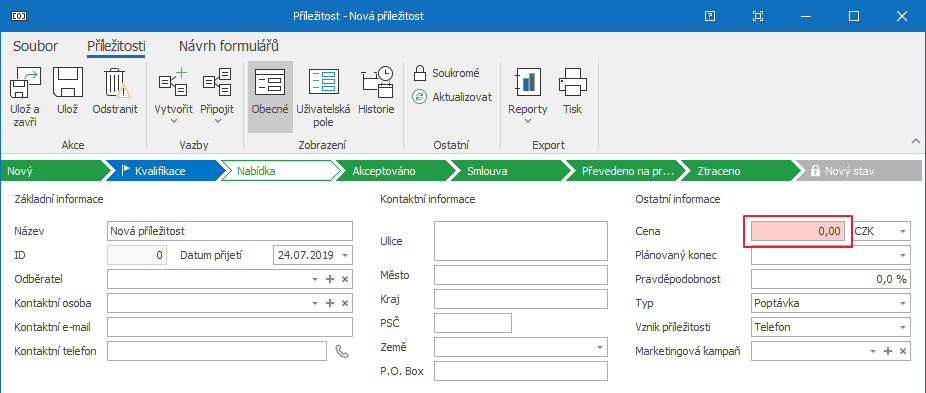Expand the Kontaktní osoba dropdown arrow
This screenshot has height=393, width=926.
315,303
